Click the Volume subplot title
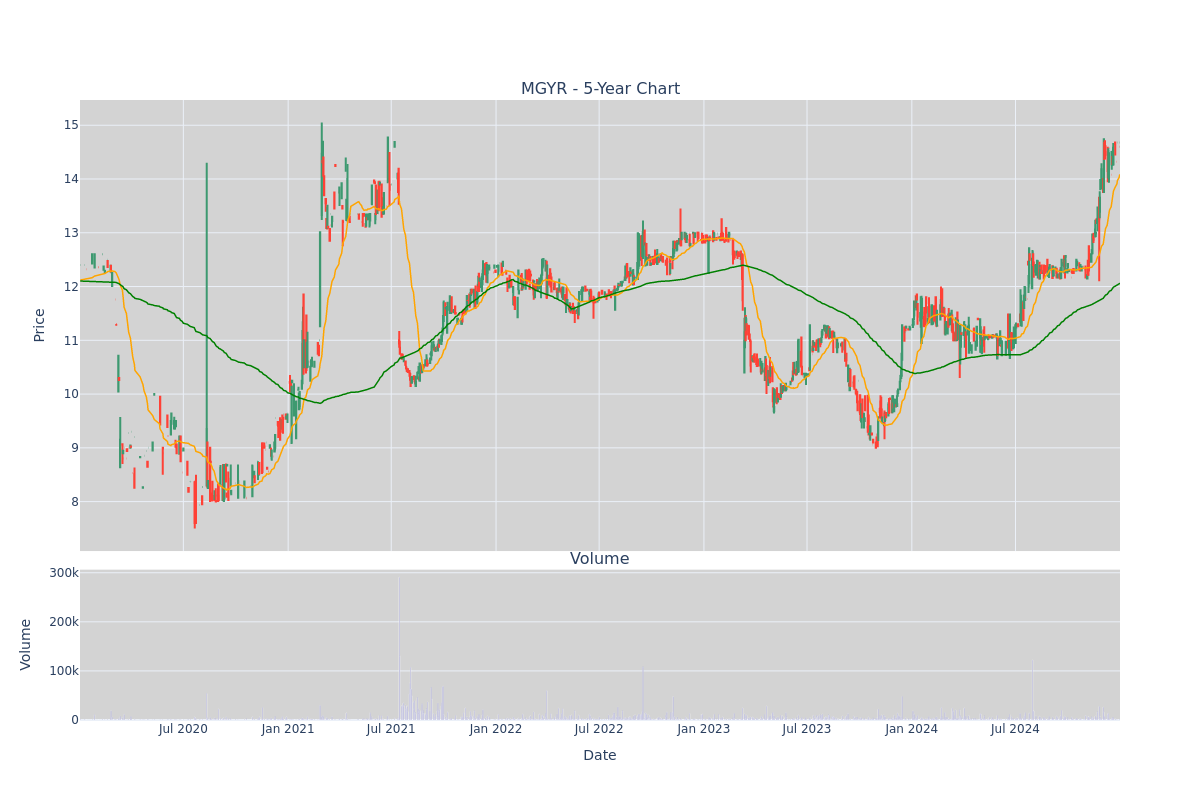Screen dimensions: 1200x800 tap(600, 559)
